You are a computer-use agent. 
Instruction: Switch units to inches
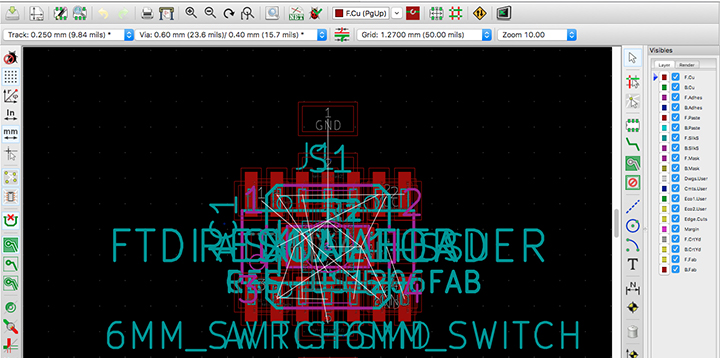11,114
